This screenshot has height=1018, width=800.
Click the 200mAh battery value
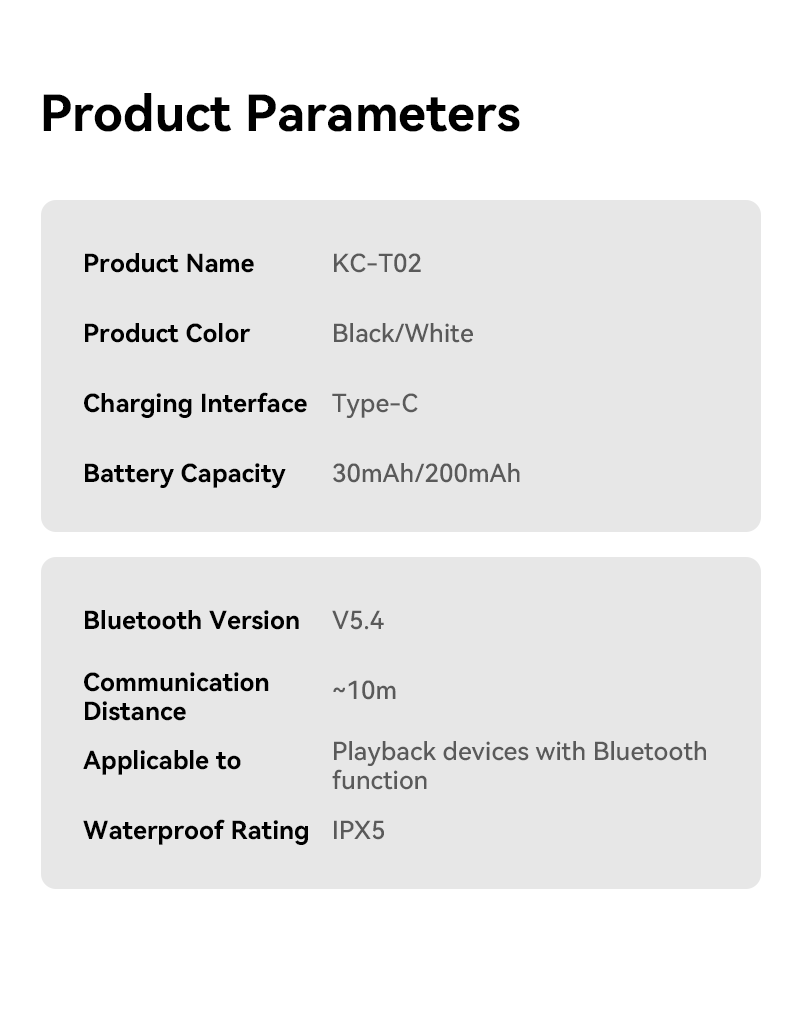coord(473,474)
